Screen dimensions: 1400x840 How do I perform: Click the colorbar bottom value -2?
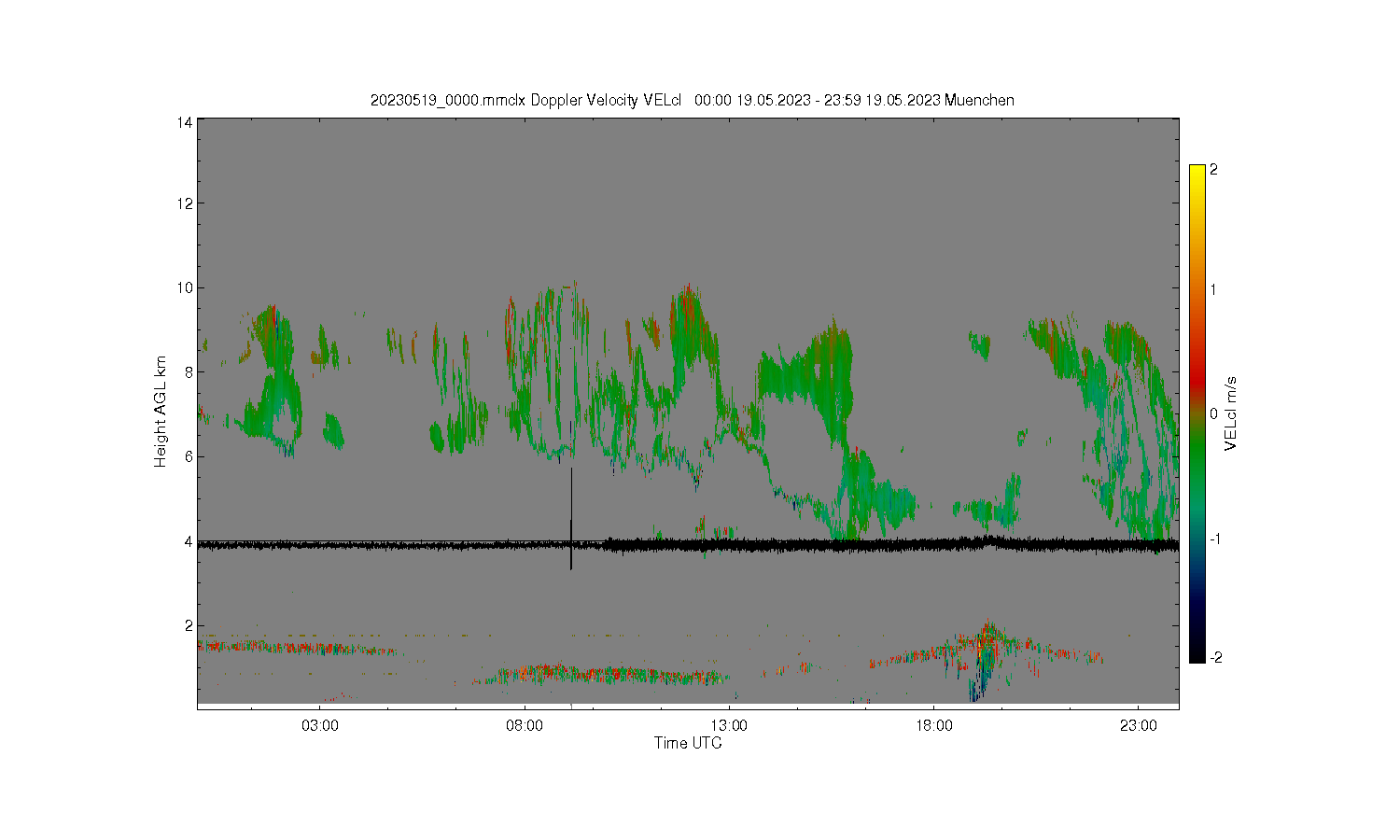tap(1215, 658)
